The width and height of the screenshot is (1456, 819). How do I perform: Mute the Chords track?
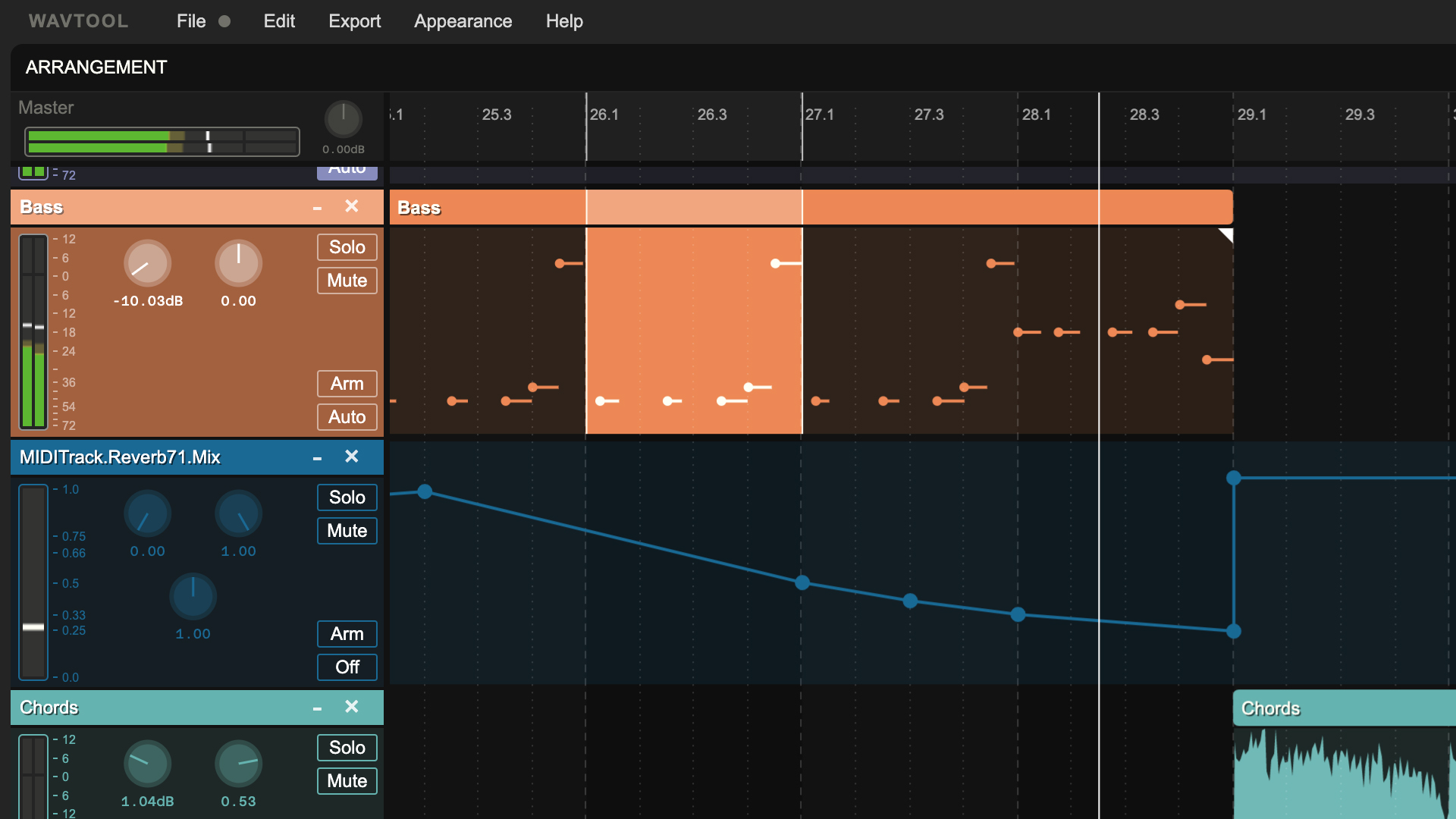coord(347,782)
